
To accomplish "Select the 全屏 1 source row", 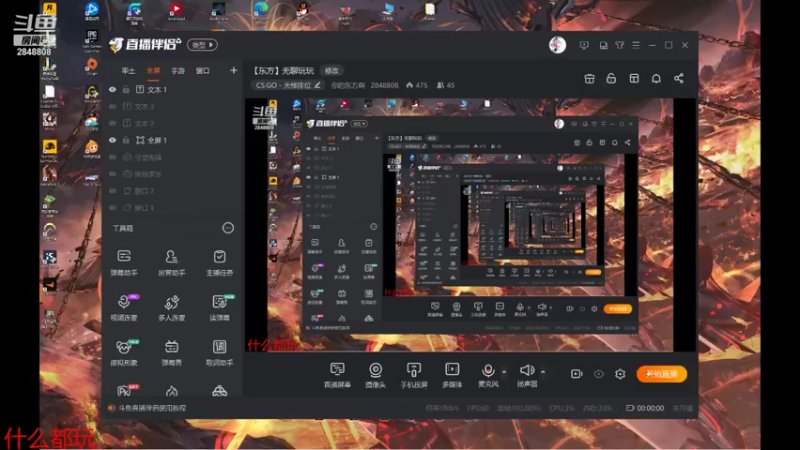I will click(172, 140).
